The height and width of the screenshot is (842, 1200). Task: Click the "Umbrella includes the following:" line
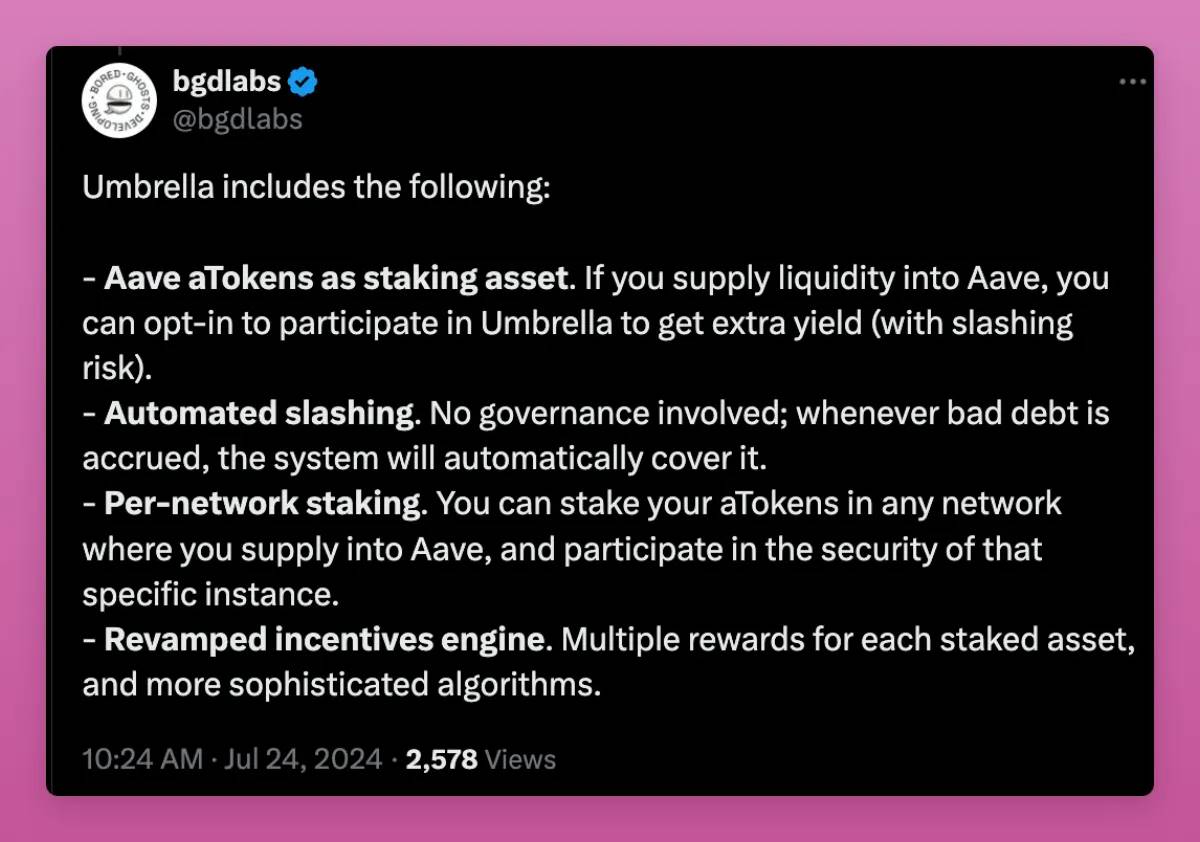tap(316, 187)
